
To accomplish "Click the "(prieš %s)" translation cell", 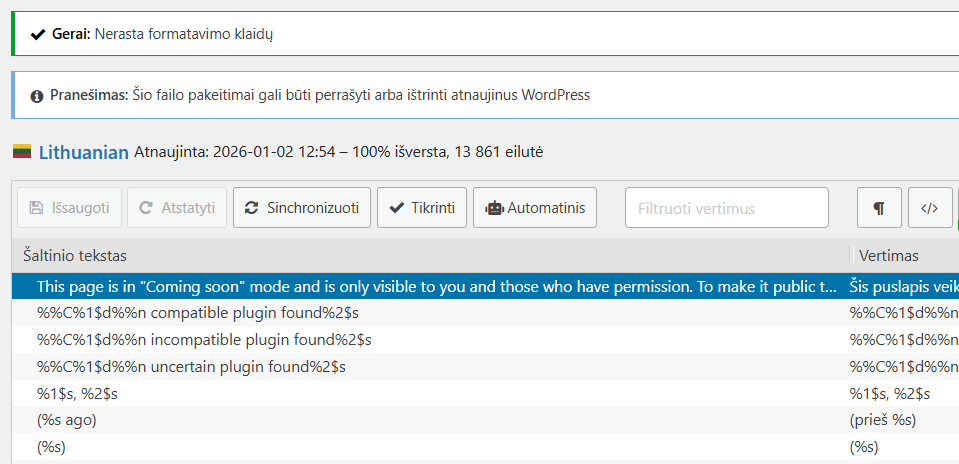I will tap(882, 420).
